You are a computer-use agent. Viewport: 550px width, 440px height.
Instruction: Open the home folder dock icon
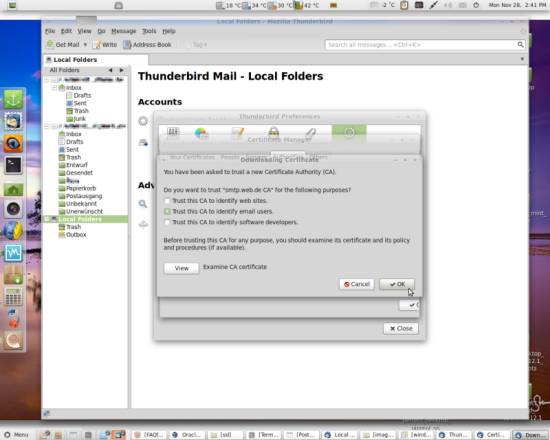[13, 190]
